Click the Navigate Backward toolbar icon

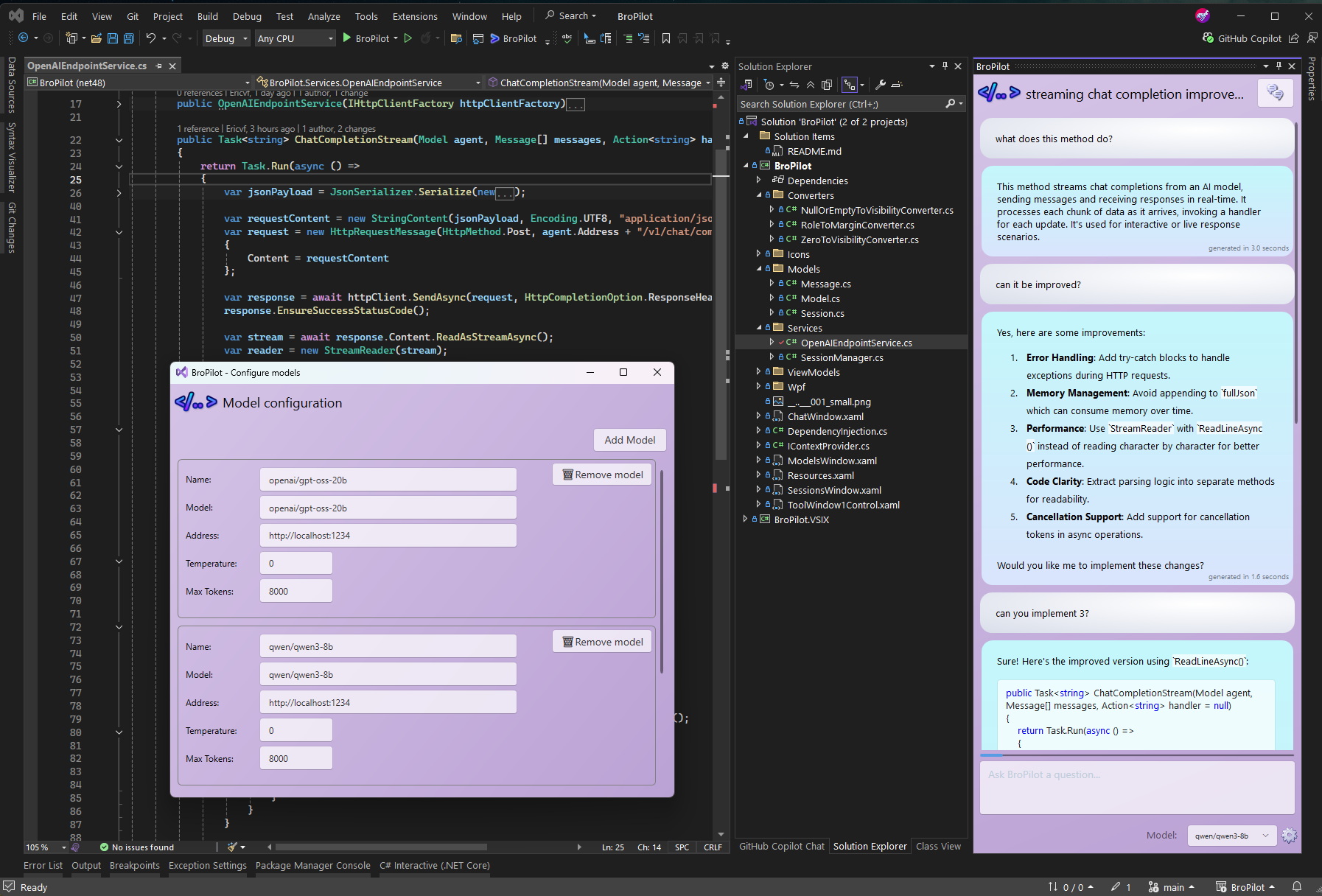tap(23, 38)
